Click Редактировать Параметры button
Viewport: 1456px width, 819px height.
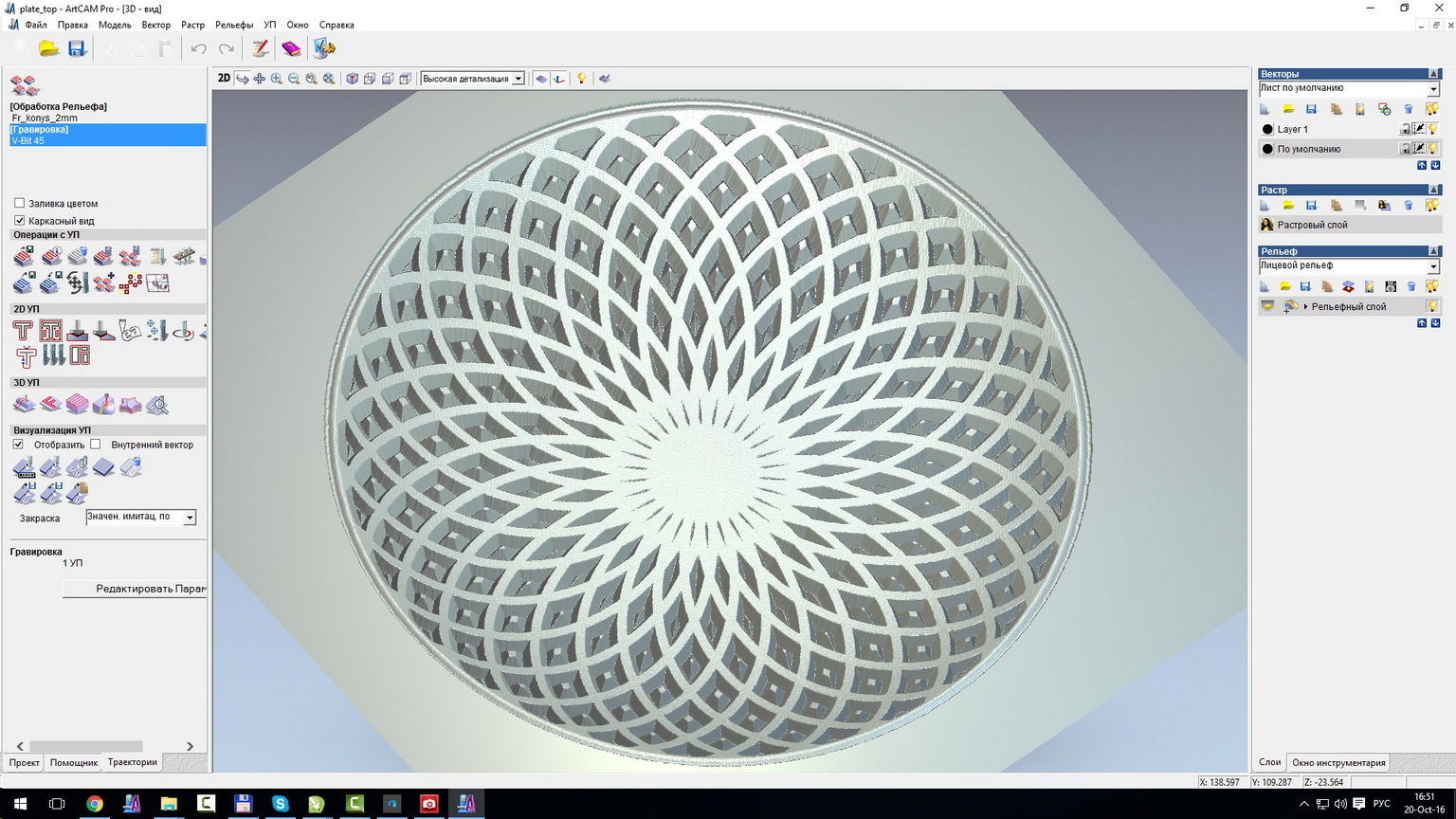(x=135, y=589)
